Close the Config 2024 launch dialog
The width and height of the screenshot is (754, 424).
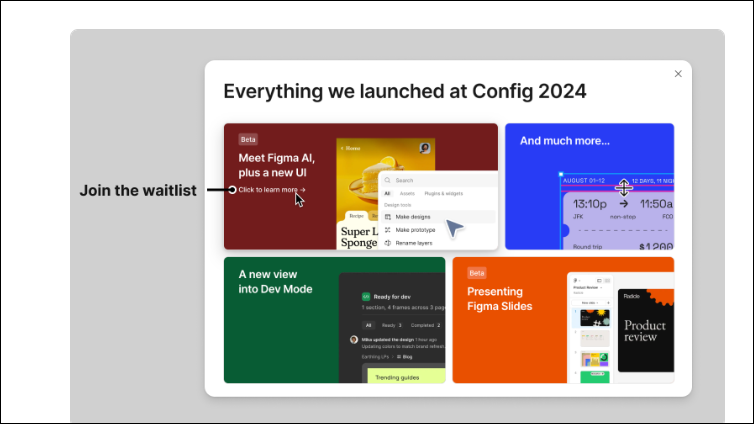tap(678, 74)
